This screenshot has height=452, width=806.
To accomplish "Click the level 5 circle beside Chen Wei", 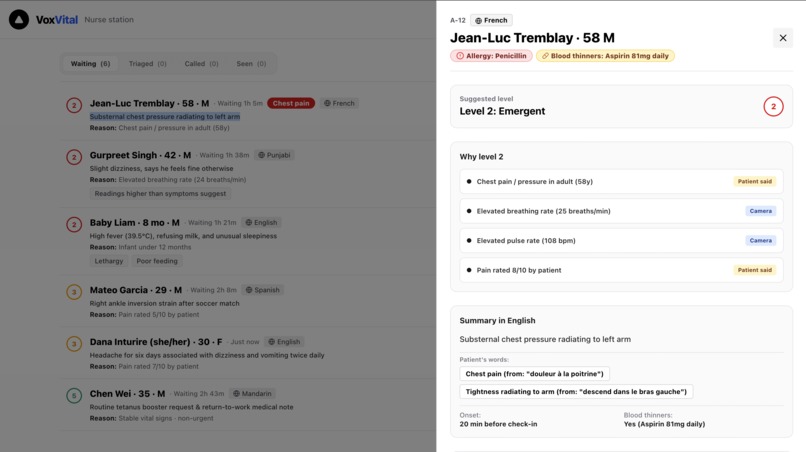I will click(x=74, y=396).
